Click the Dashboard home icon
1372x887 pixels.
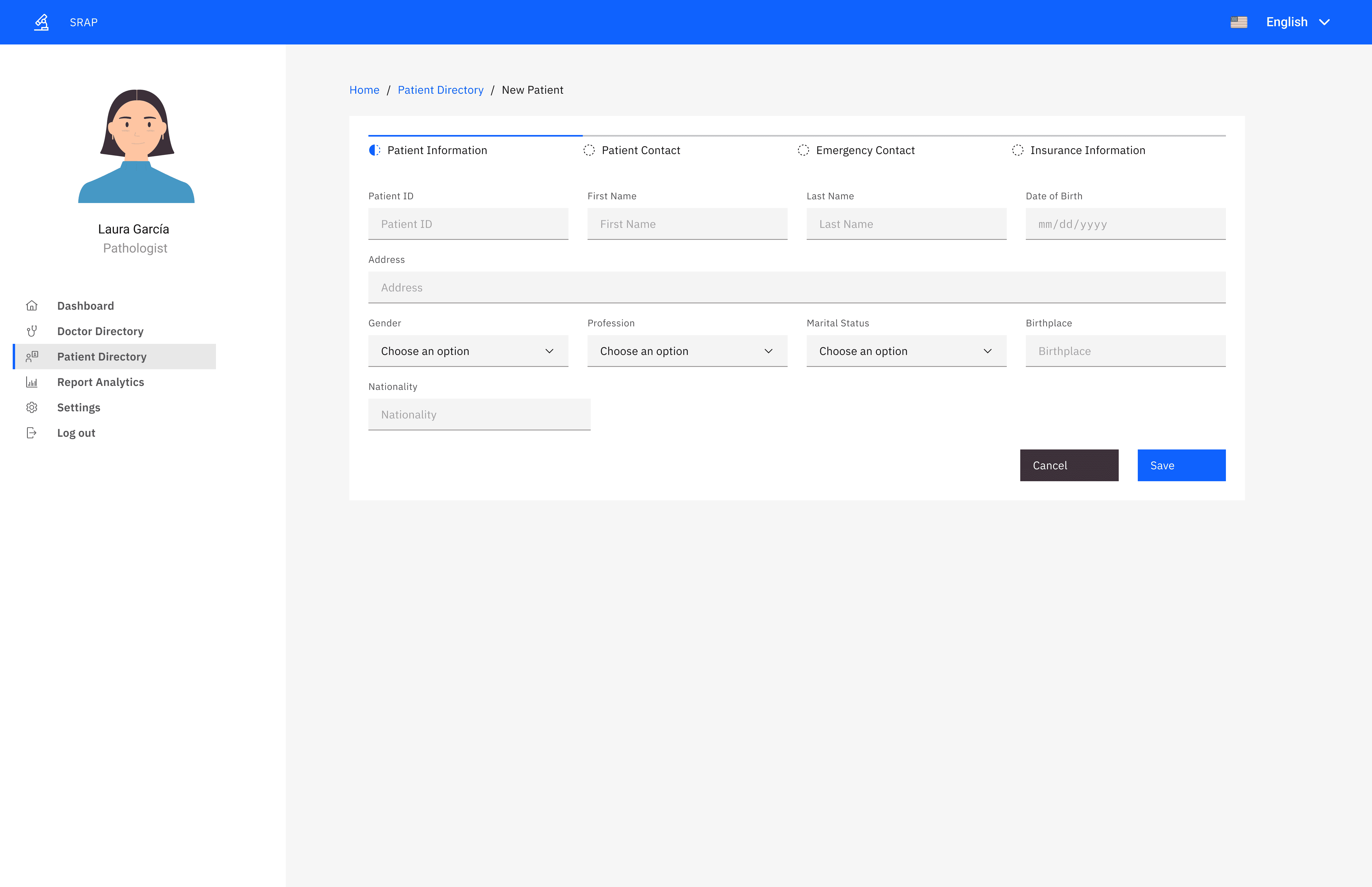32,305
